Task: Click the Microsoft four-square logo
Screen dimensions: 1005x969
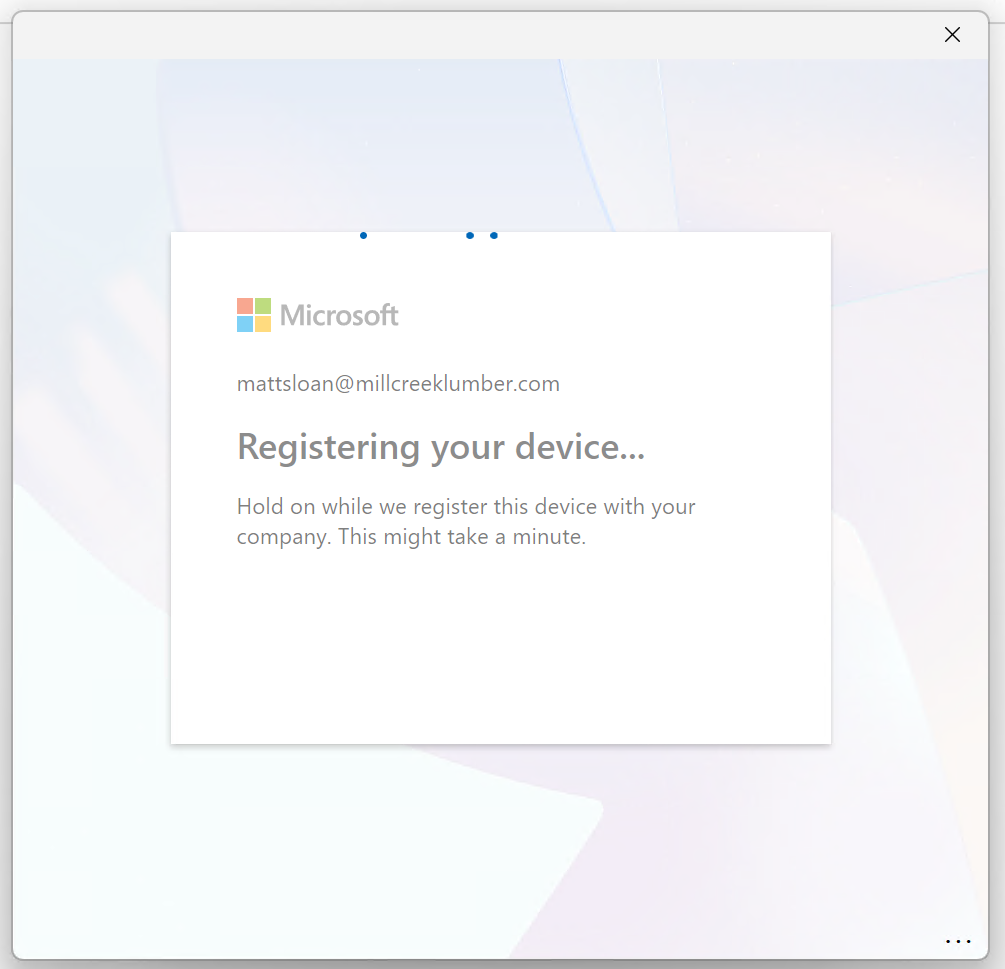Action: pyautogui.click(x=254, y=315)
